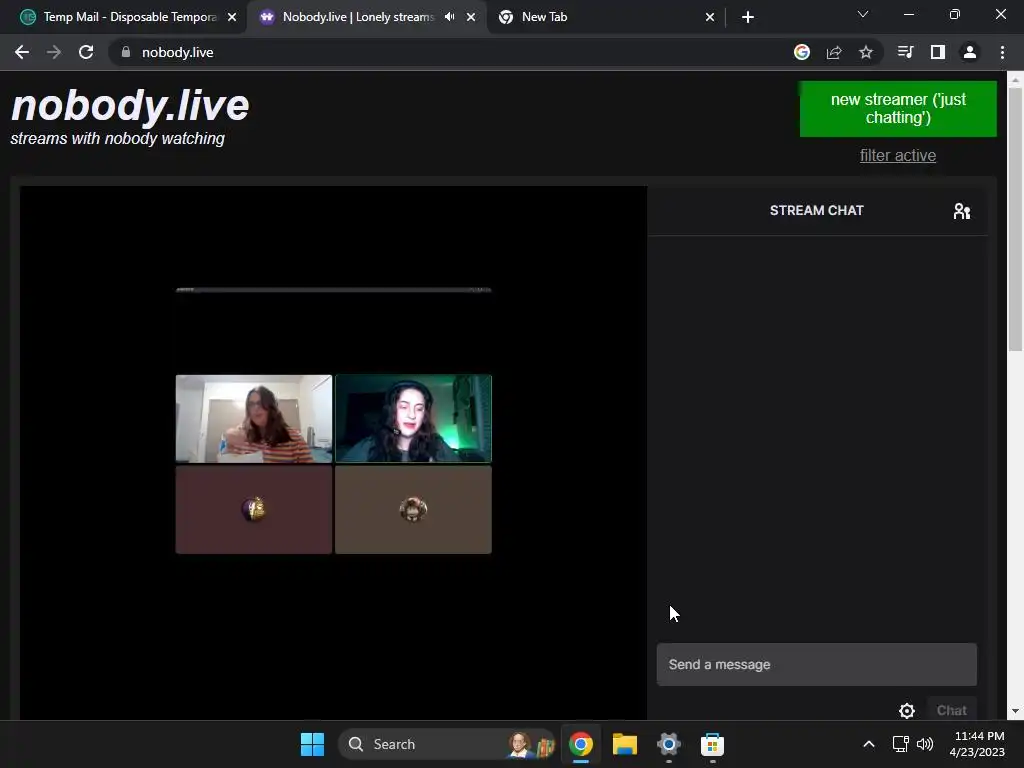Mute the Nobody.live tab audio icon
The image size is (1024, 768).
coord(449,17)
